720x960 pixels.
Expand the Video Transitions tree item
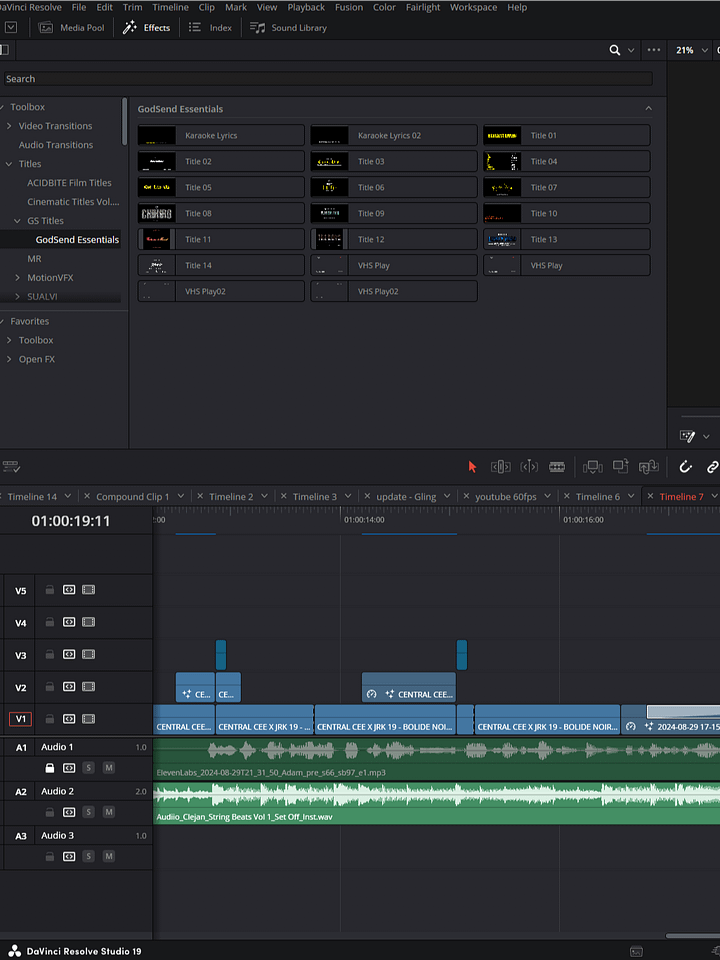(9, 126)
